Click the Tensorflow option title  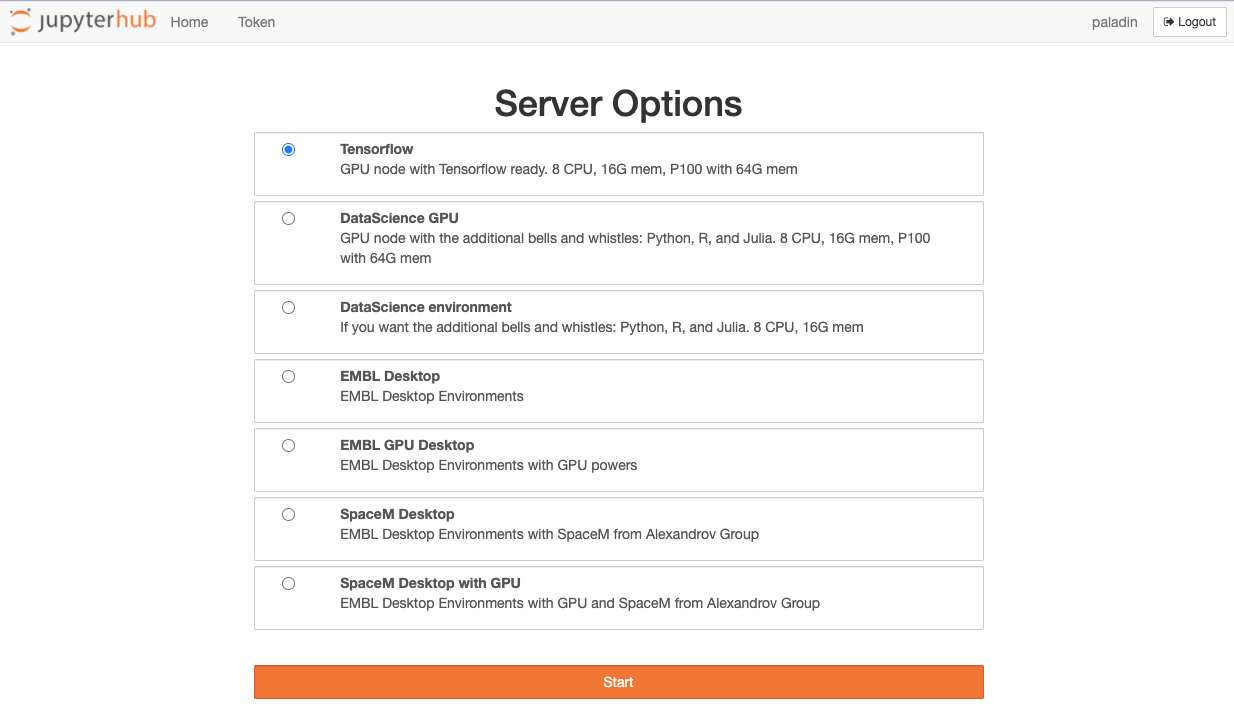(376, 149)
